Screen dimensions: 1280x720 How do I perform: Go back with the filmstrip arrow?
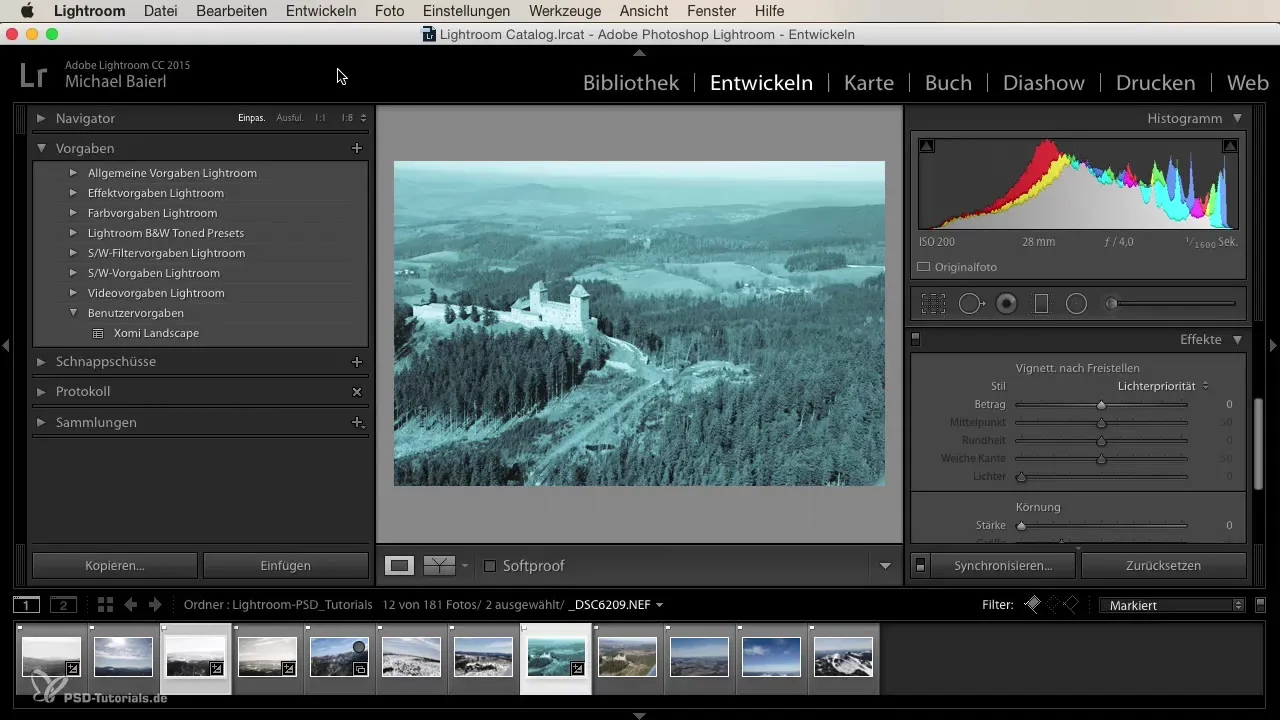(x=130, y=604)
